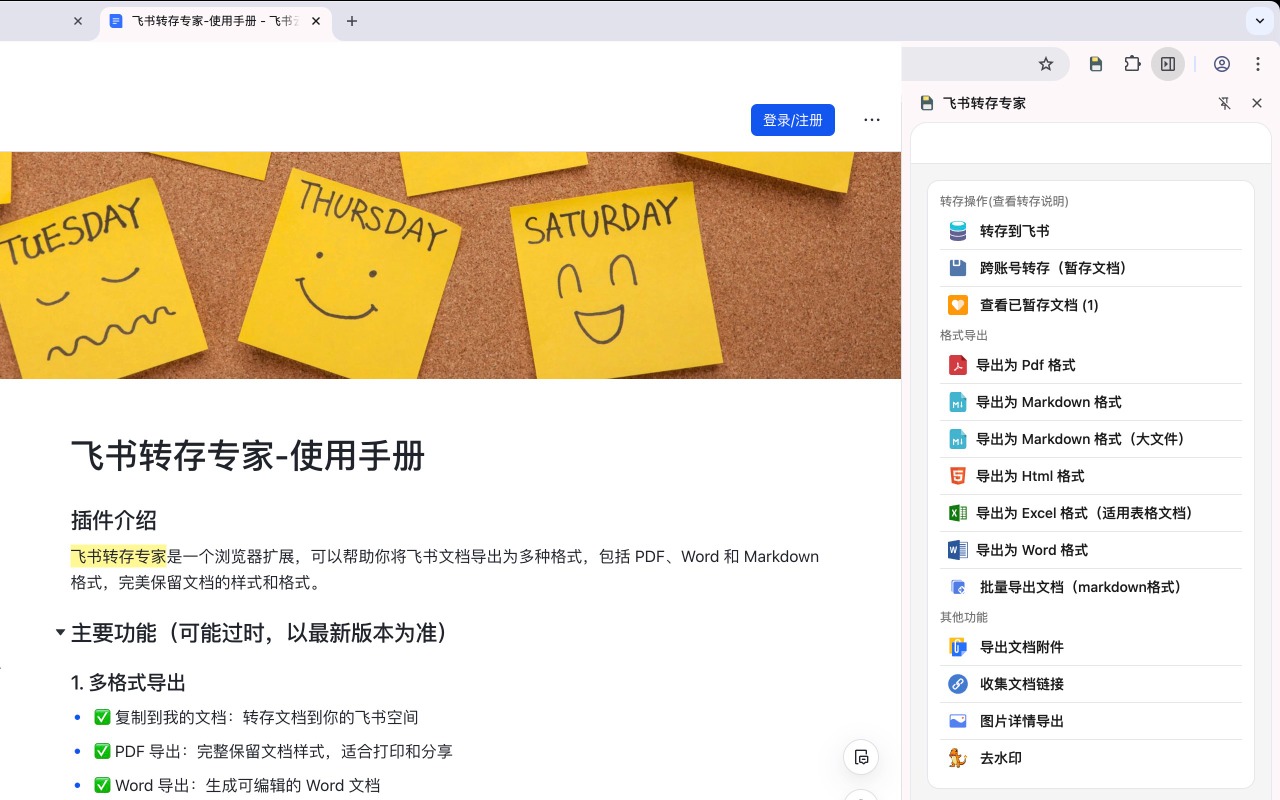The height and width of the screenshot is (800, 1280).
Task: Open the document's more options menu
Action: tap(872, 120)
